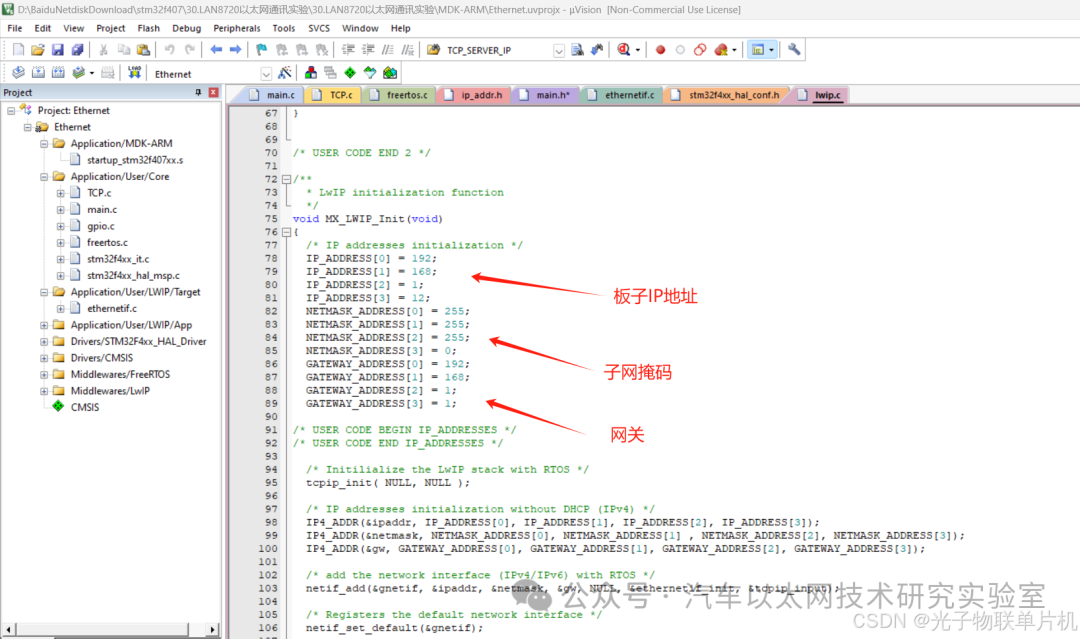Kill all breakpoints in program

click(x=719, y=49)
